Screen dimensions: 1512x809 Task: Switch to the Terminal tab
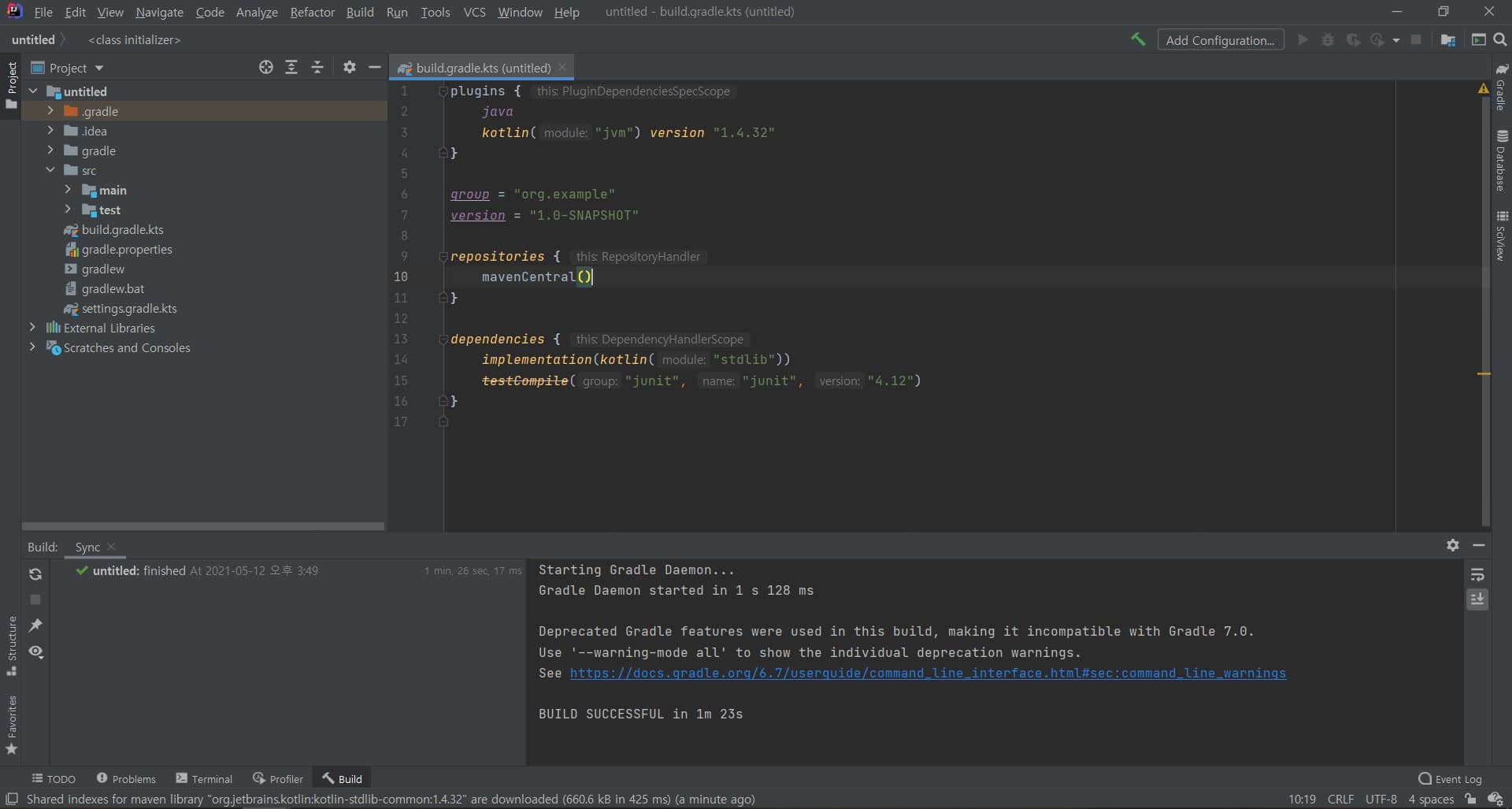pos(204,778)
